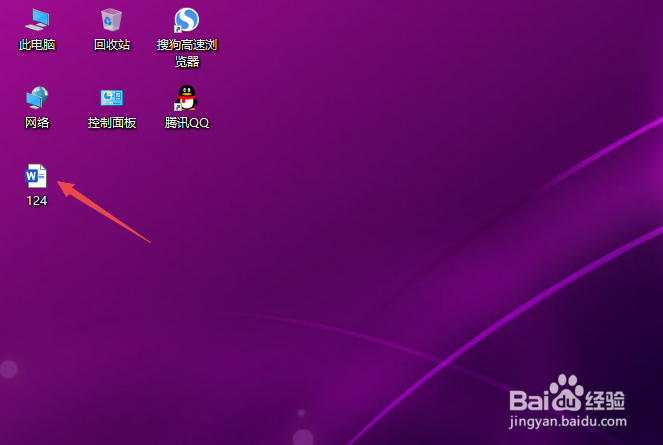
Task: Click the 回收站 text label
Action: (x=112, y=45)
